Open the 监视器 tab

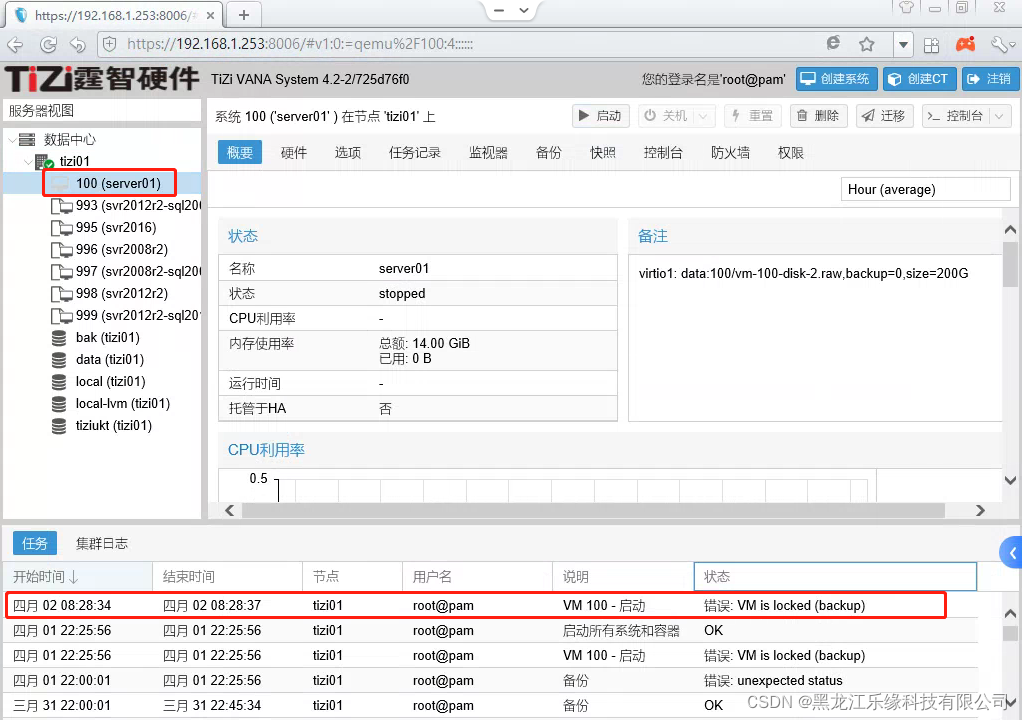(488, 152)
